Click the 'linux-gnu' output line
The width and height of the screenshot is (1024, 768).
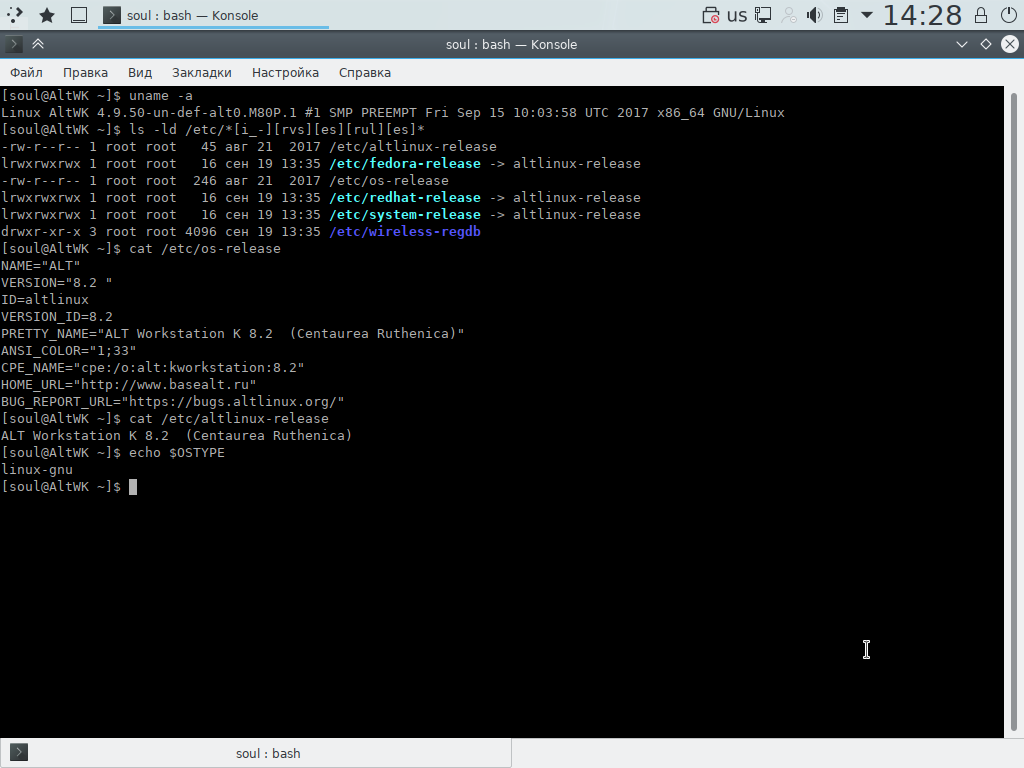point(37,470)
